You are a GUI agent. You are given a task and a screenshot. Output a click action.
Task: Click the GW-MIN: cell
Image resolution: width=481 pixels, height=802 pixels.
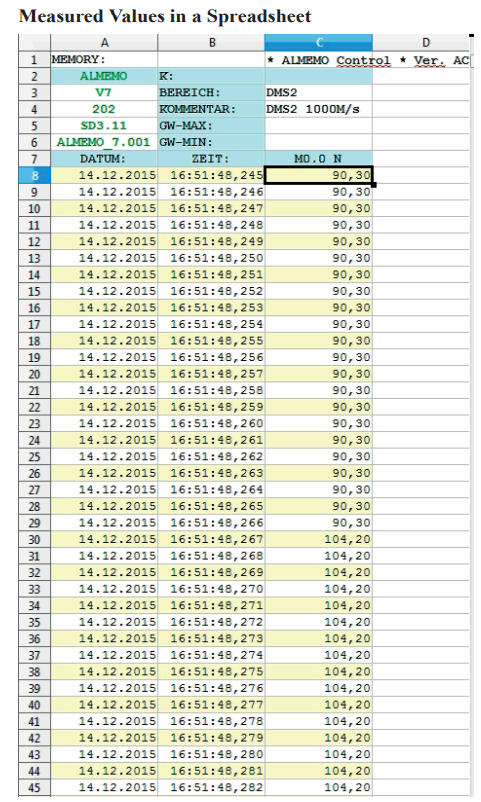click(211, 142)
